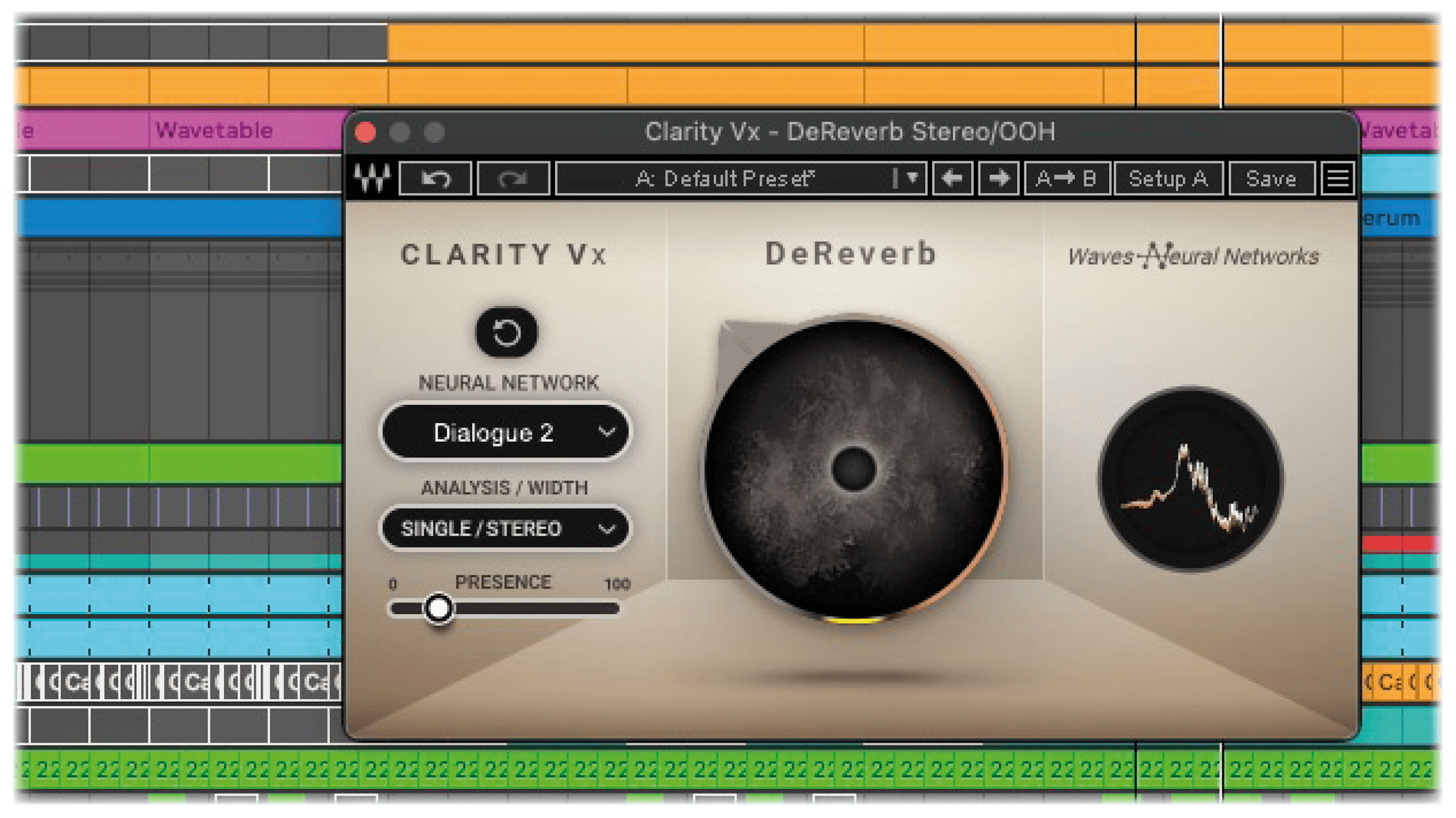
Task: Click the spectrum meter display circle
Action: click(x=1191, y=479)
